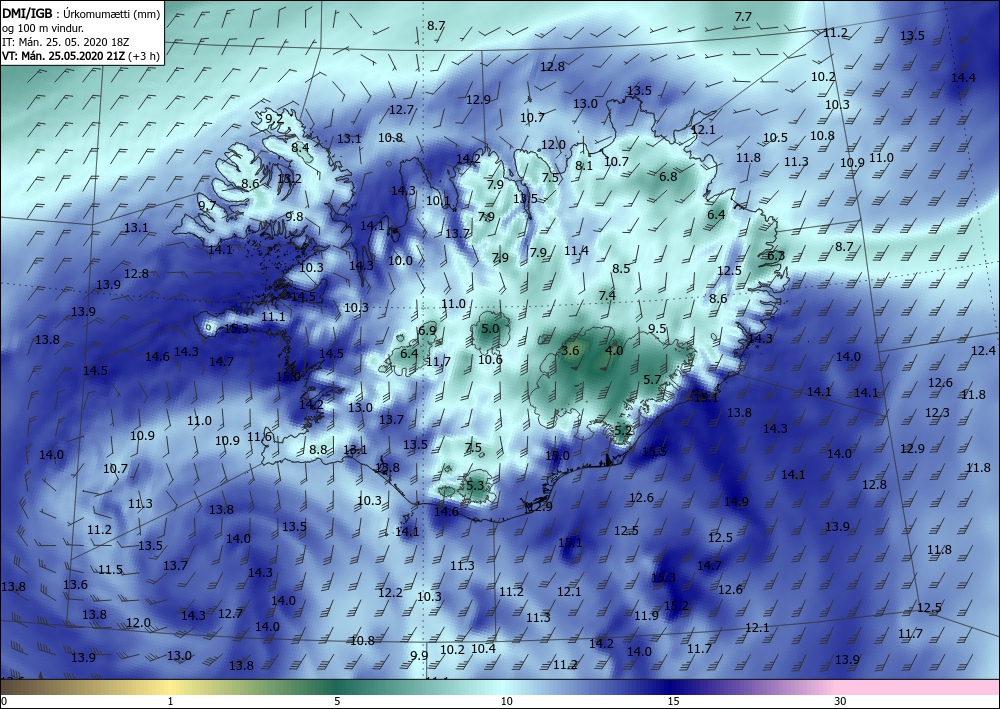The width and height of the screenshot is (1000, 709).
Task: Click the map value 11.5
Action: [x=110, y=569]
